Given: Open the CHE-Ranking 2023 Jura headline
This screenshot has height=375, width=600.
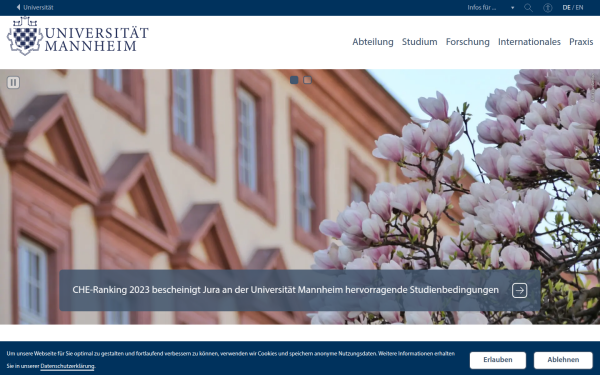Looking at the screenshot, I should tap(285, 290).
